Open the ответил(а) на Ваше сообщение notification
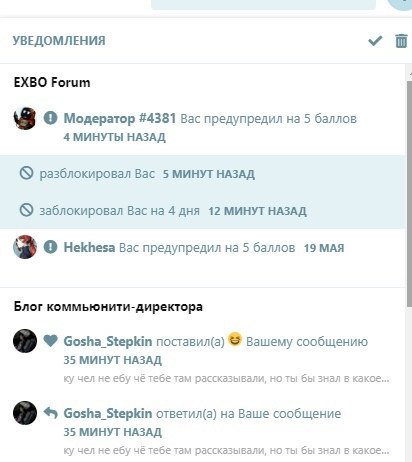Viewport: 412px width, 462px height. [203, 431]
